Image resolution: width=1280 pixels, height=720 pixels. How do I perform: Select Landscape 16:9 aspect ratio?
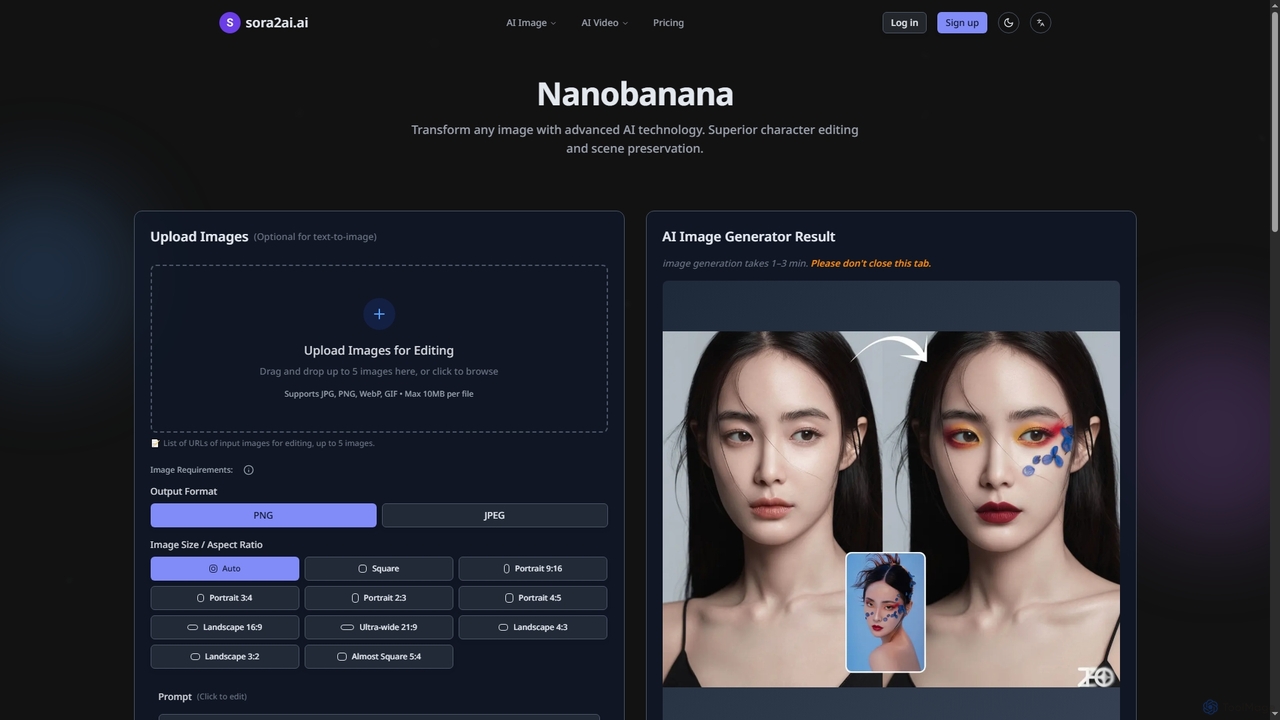pyautogui.click(x=225, y=627)
